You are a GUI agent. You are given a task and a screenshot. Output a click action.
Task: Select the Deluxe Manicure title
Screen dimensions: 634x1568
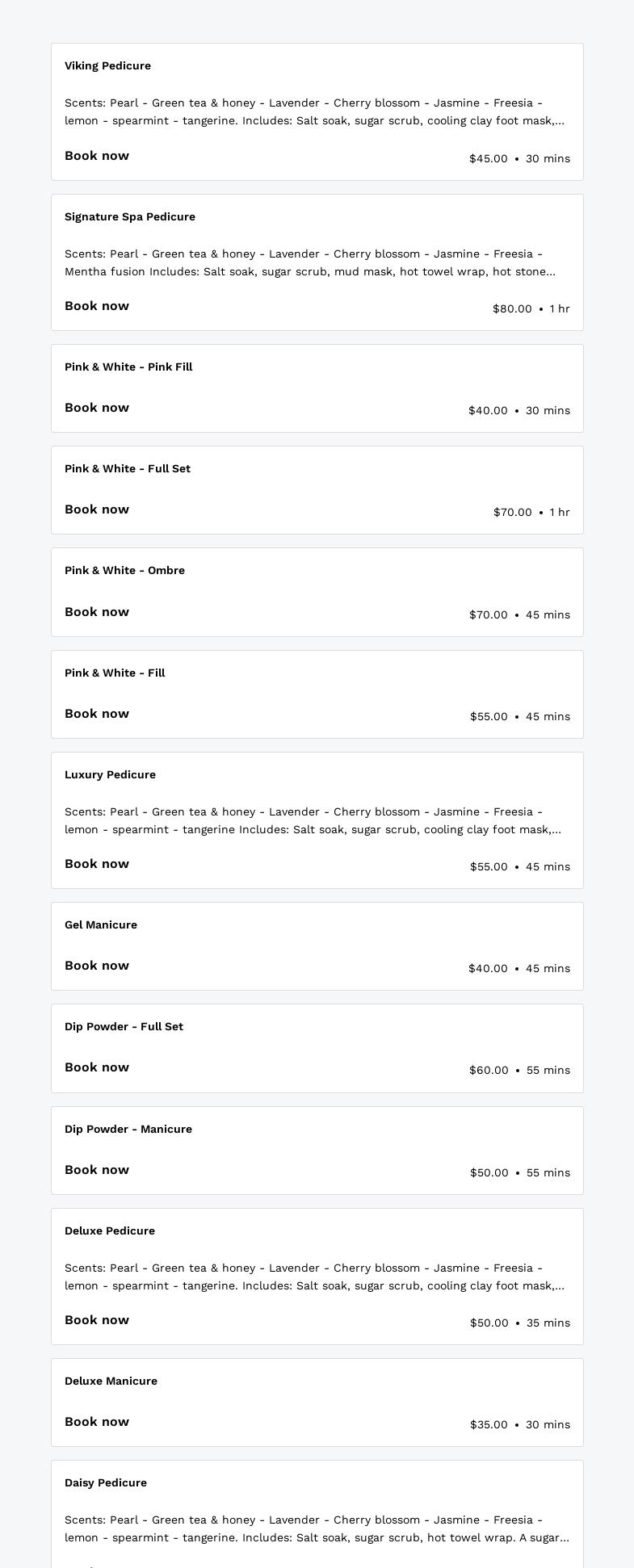[111, 1381]
